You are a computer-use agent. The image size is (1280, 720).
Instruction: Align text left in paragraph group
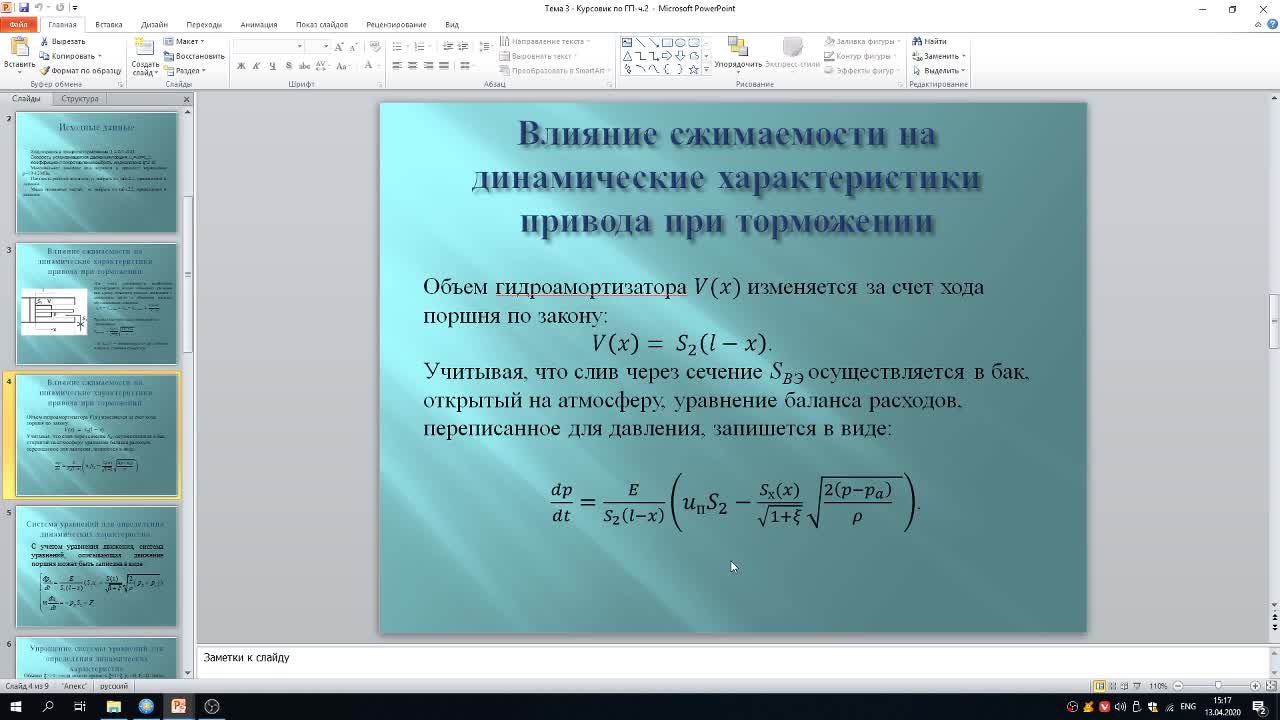[x=397, y=66]
